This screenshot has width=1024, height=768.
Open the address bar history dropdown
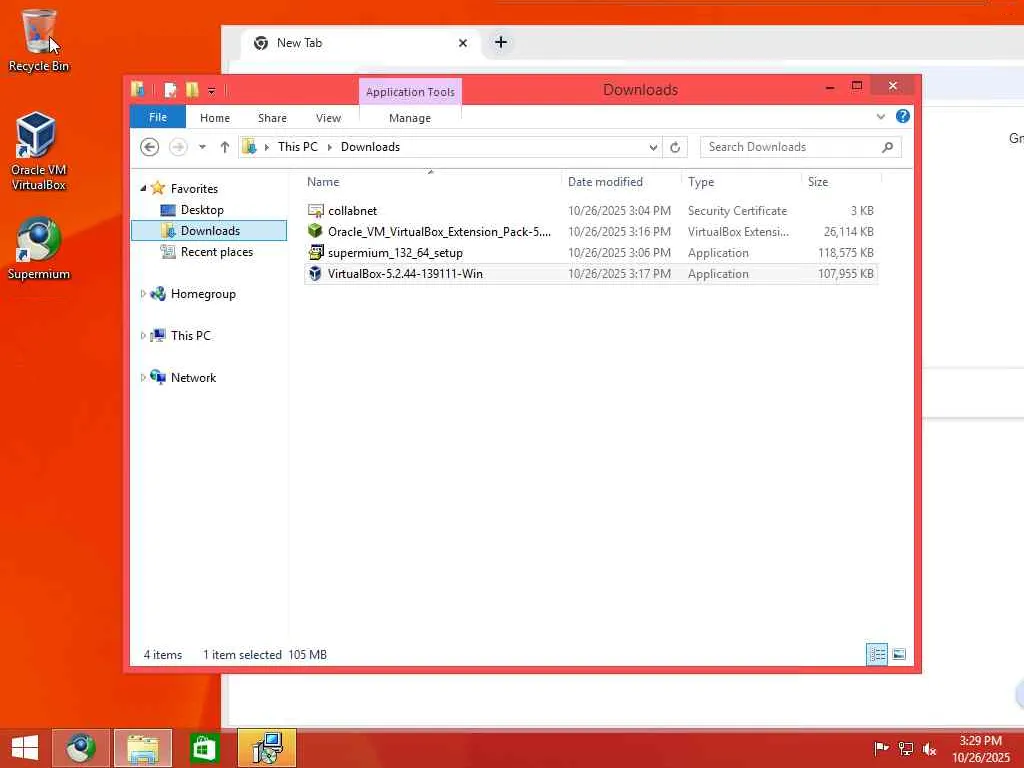653,148
